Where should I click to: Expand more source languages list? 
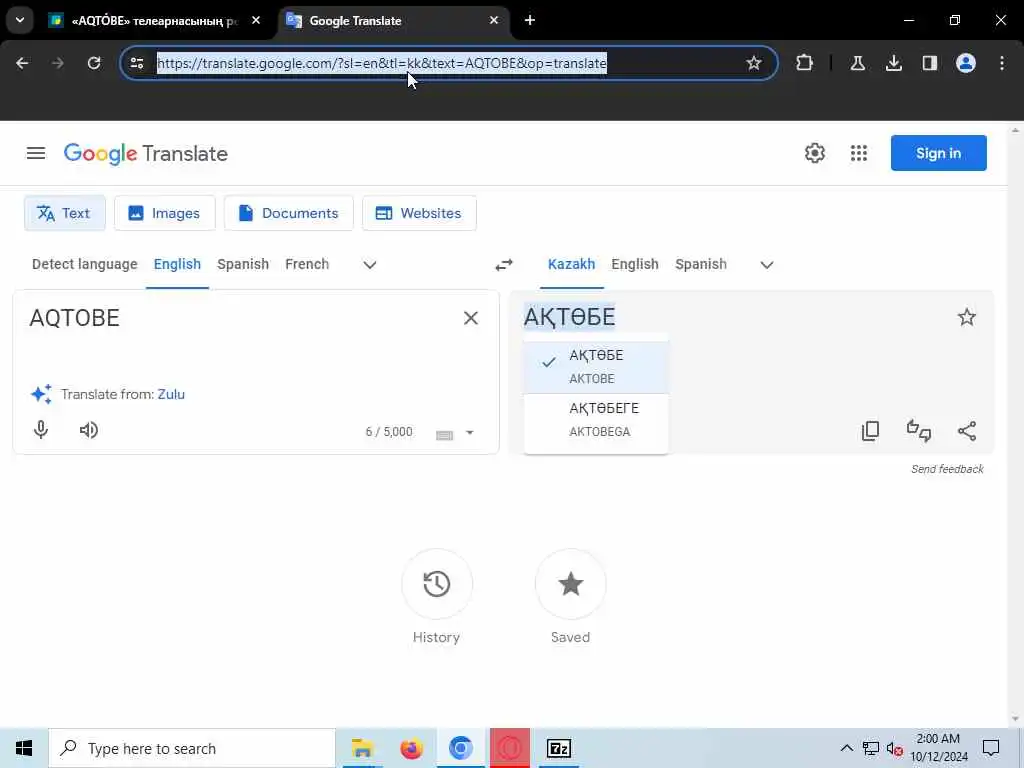(370, 264)
